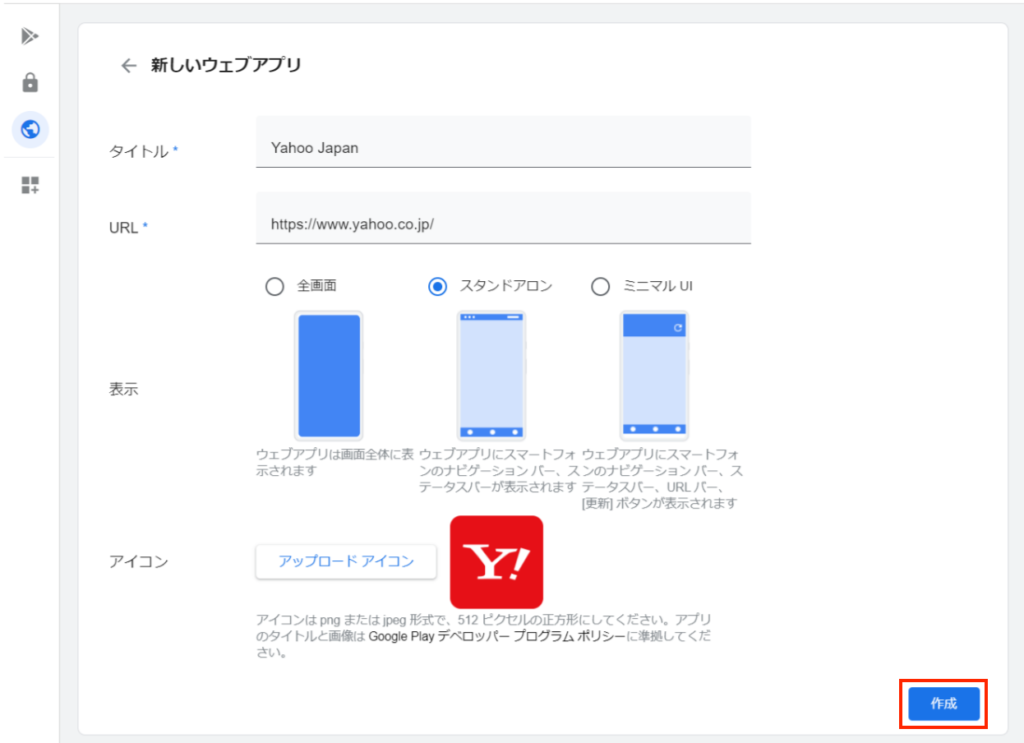This screenshot has height=743, width=1024.
Task: Click the URL field with yahoo.co.jp
Action: tap(503, 224)
